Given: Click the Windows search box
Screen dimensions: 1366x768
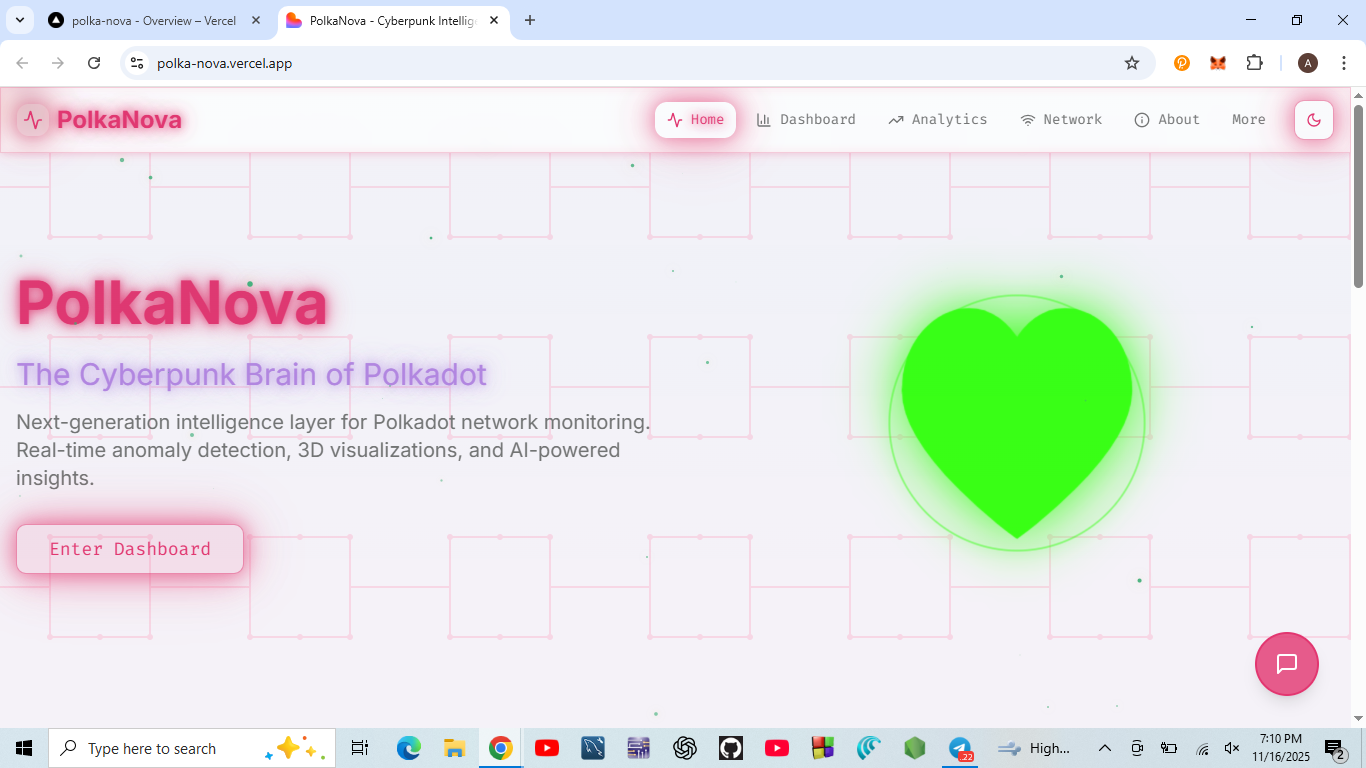Looking at the screenshot, I should point(192,748).
